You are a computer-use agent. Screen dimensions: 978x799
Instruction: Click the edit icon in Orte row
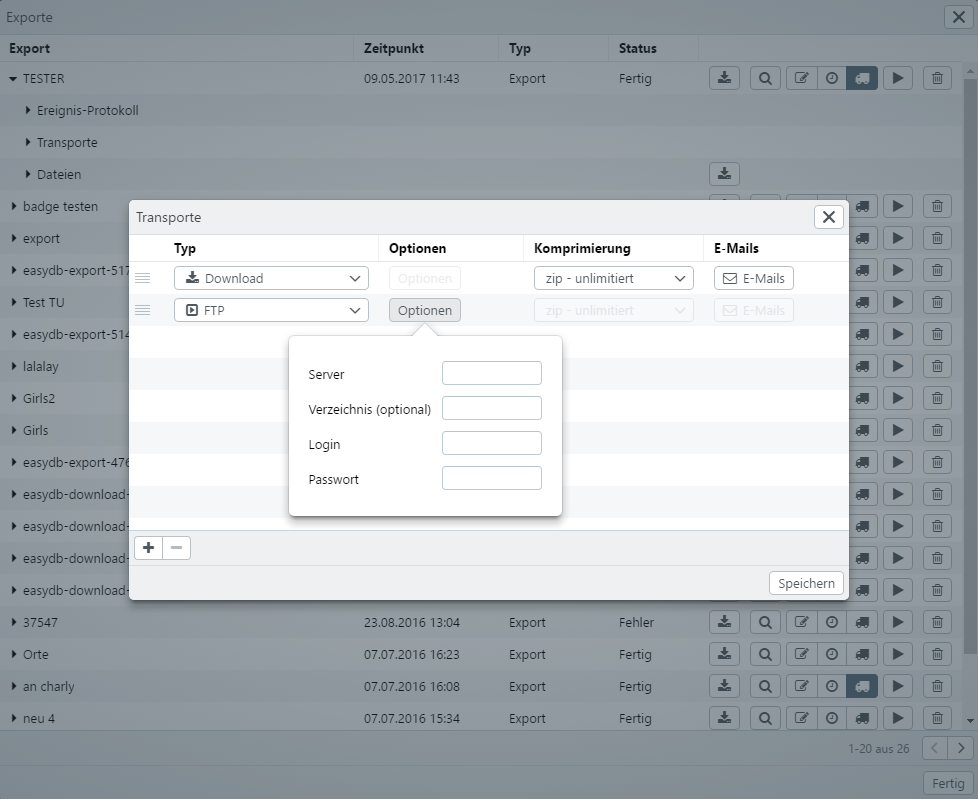click(801, 654)
